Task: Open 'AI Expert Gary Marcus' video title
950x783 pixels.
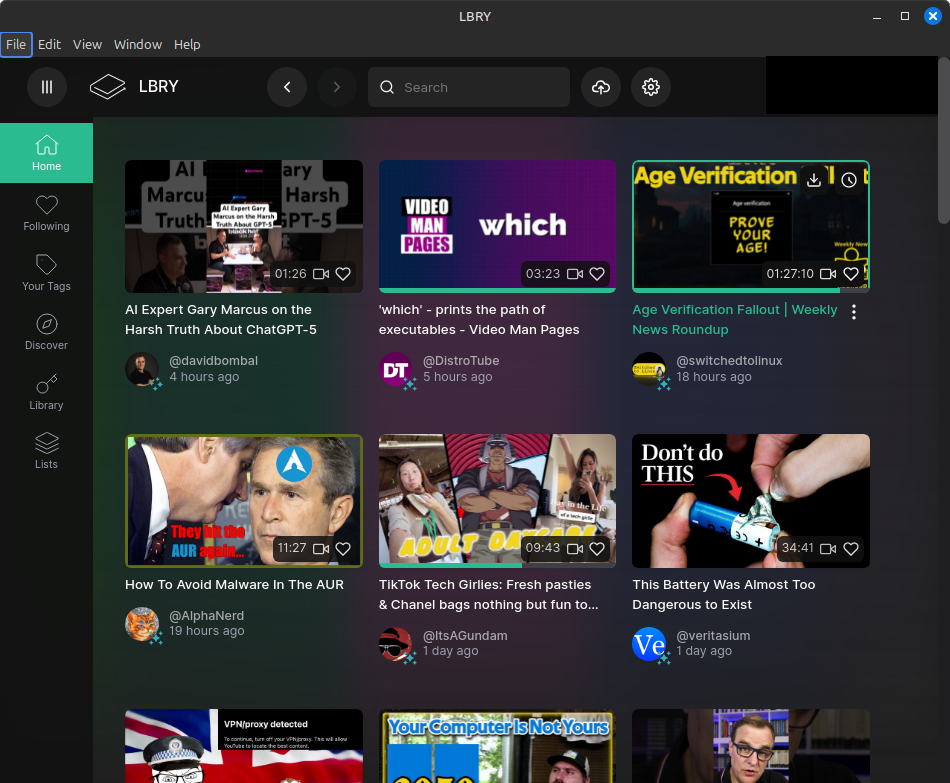Action: 221,319
